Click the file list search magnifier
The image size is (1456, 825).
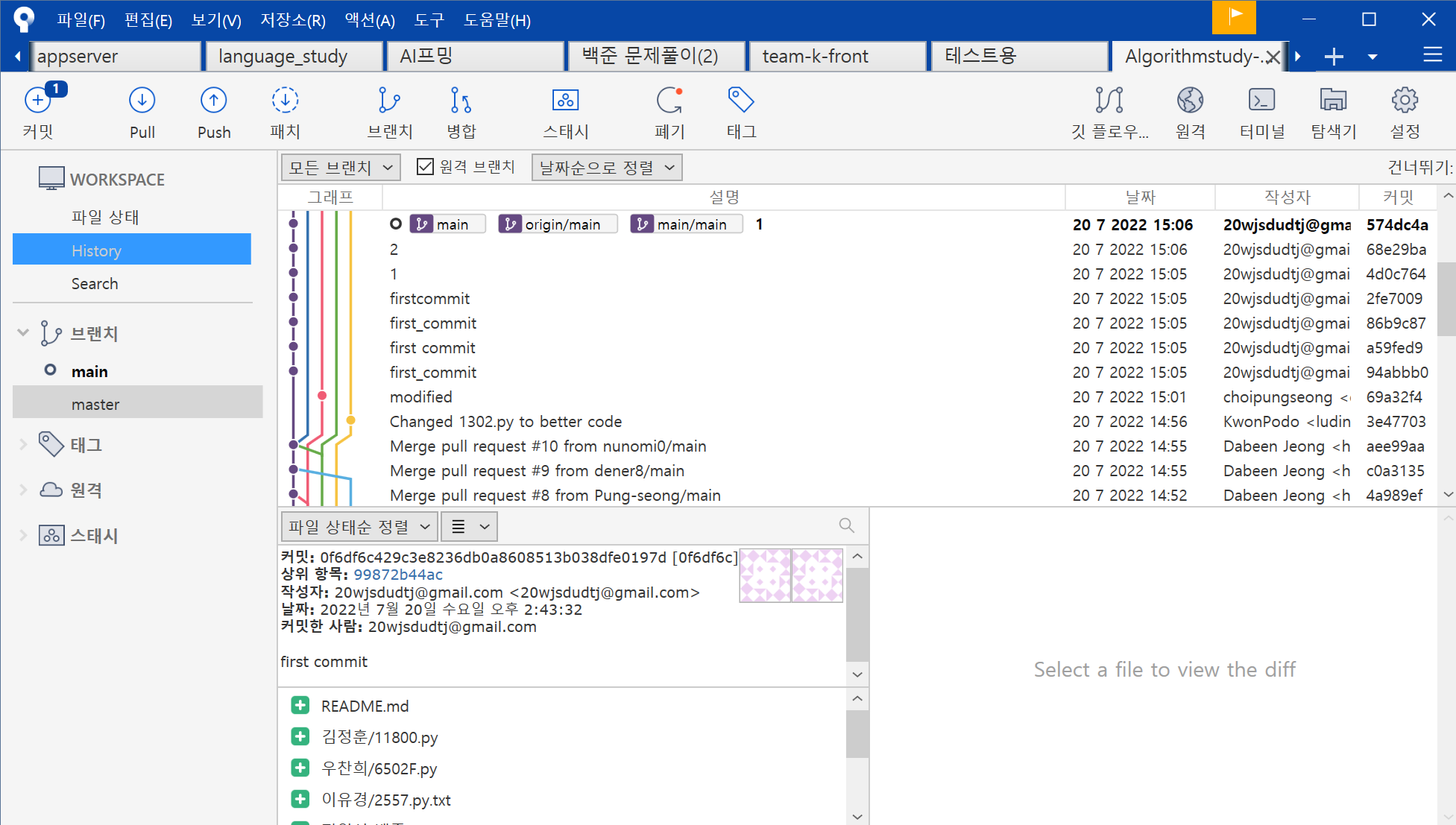coord(846,525)
